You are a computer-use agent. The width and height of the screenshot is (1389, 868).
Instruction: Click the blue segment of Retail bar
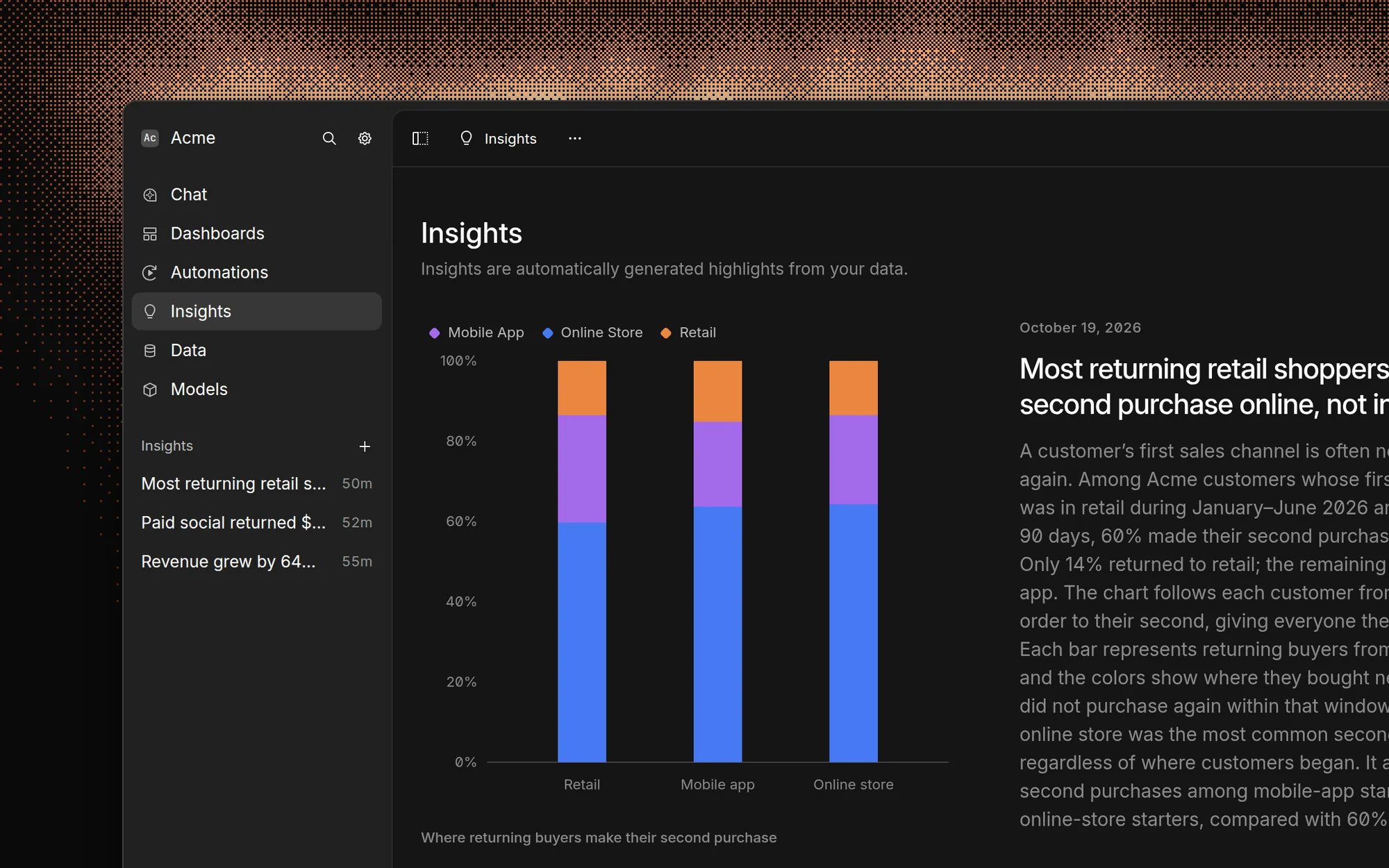582,642
